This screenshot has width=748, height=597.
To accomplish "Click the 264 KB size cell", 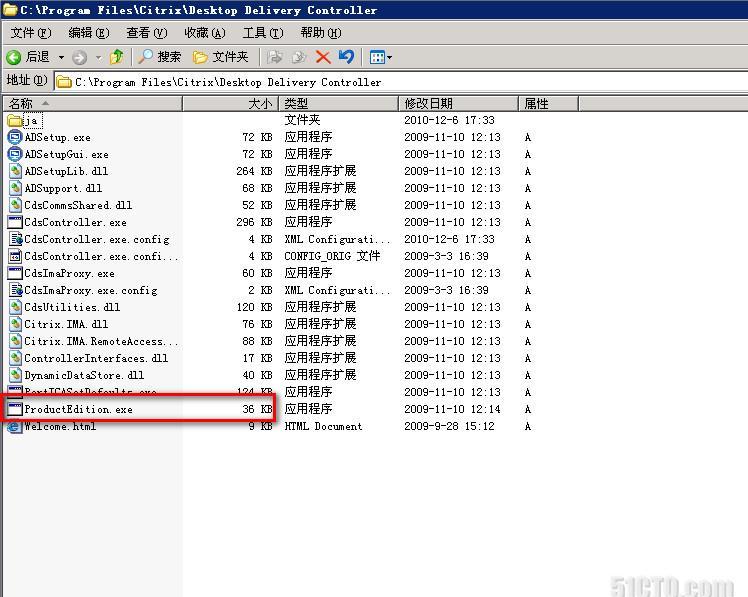I will (254, 171).
